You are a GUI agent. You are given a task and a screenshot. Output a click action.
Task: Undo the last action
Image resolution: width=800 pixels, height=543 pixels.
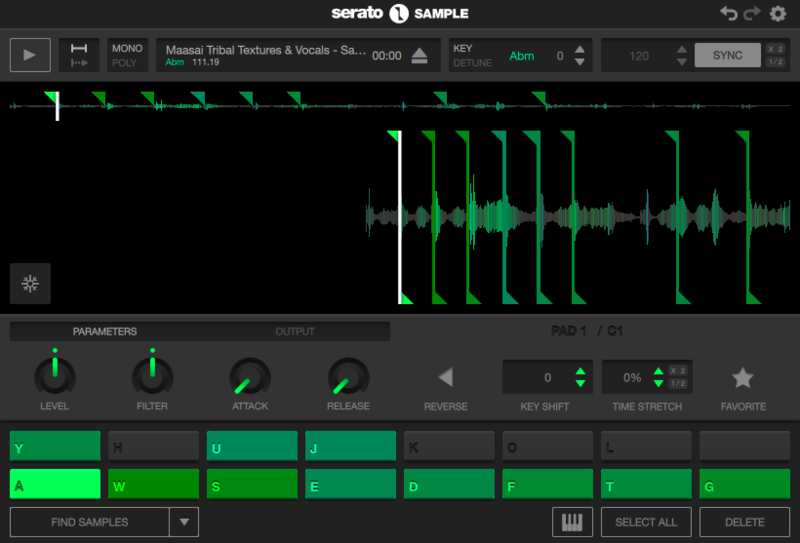pos(729,13)
